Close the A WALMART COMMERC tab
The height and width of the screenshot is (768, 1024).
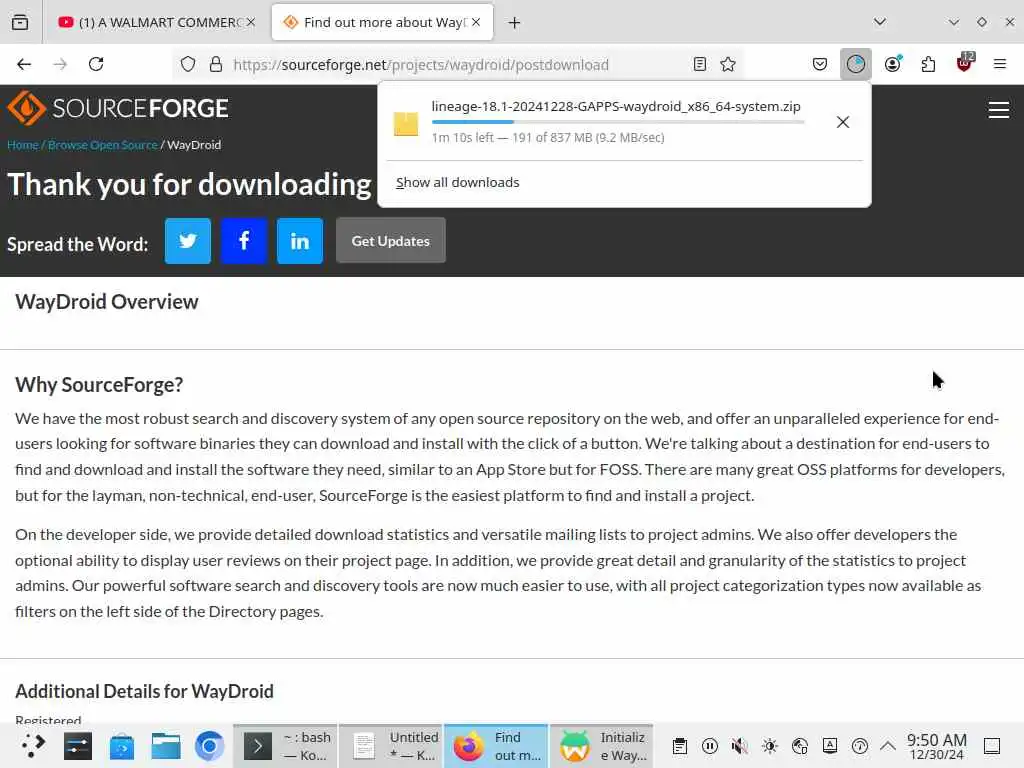251,22
